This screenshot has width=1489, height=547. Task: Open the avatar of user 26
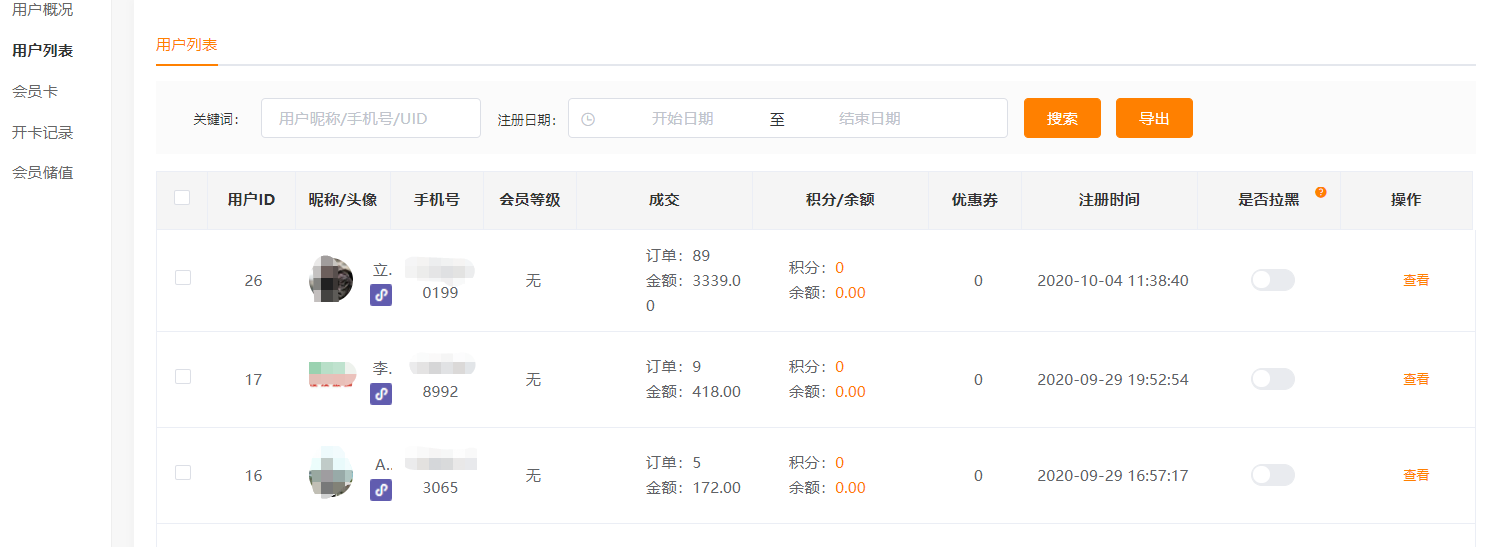(331, 279)
